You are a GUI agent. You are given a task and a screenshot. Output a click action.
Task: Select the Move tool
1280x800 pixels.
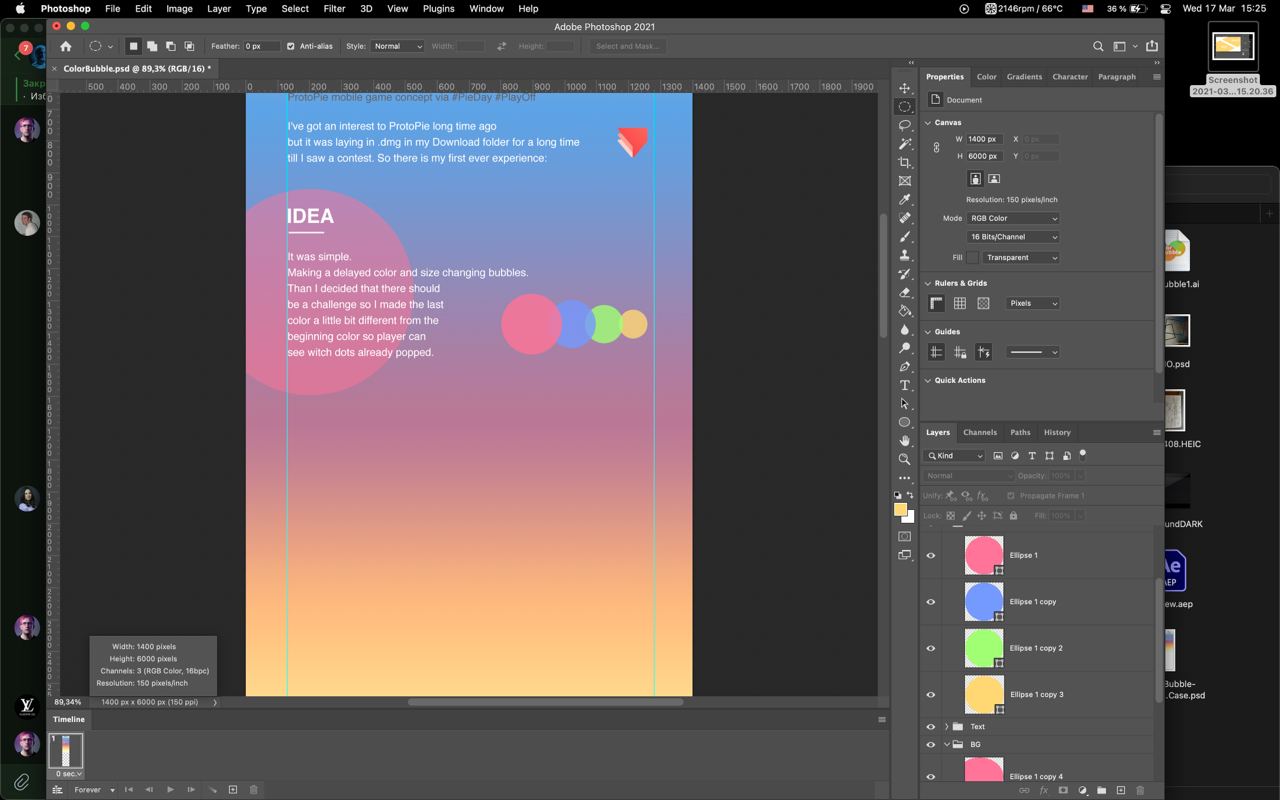(904, 88)
